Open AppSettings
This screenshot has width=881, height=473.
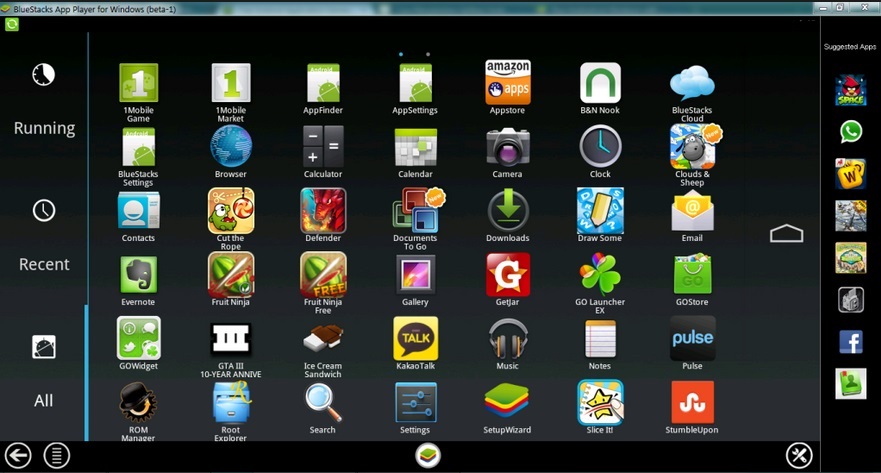point(415,83)
